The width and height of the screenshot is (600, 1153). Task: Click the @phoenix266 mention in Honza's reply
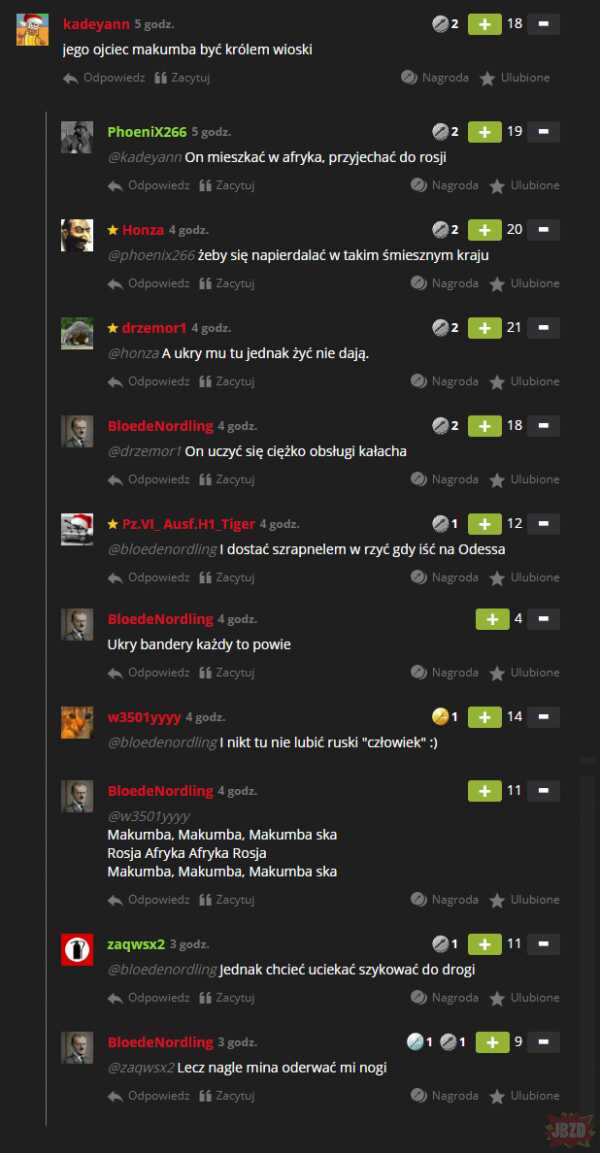click(x=151, y=255)
